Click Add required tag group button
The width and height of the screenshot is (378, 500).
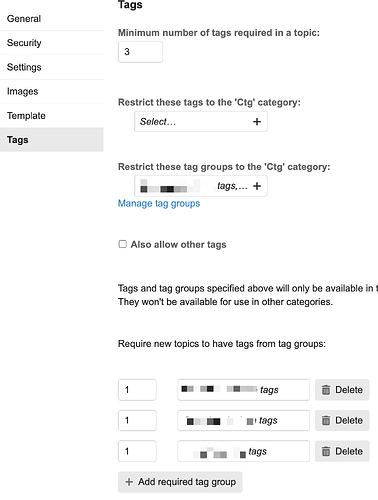[x=180, y=482]
